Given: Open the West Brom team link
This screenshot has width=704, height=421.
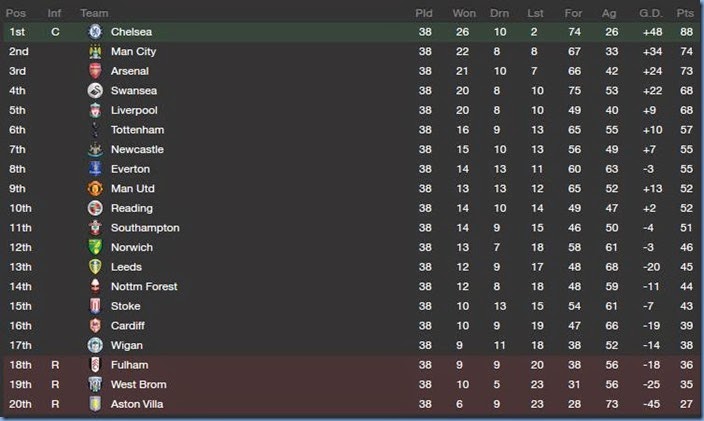Looking at the screenshot, I should 139,384.
